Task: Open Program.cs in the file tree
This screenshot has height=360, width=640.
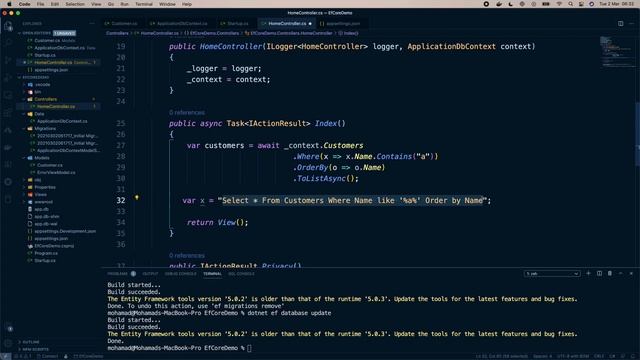Action: pos(46,253)
